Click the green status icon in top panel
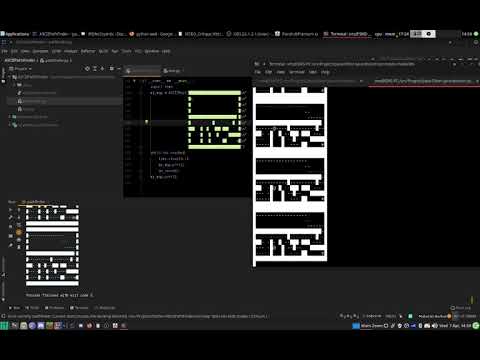The width and height of the screenshot is (480, 360). [476, 34]
